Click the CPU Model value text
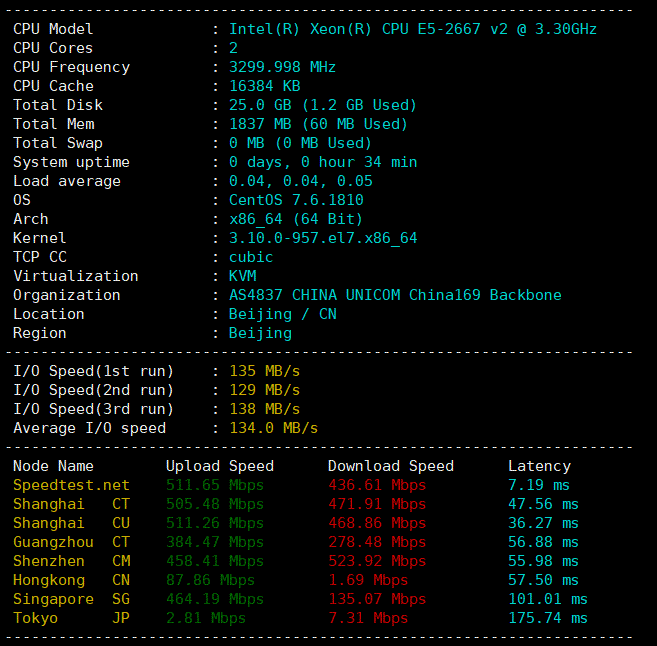657x646 pixels. pyautogui.click(x=412, y=29)
